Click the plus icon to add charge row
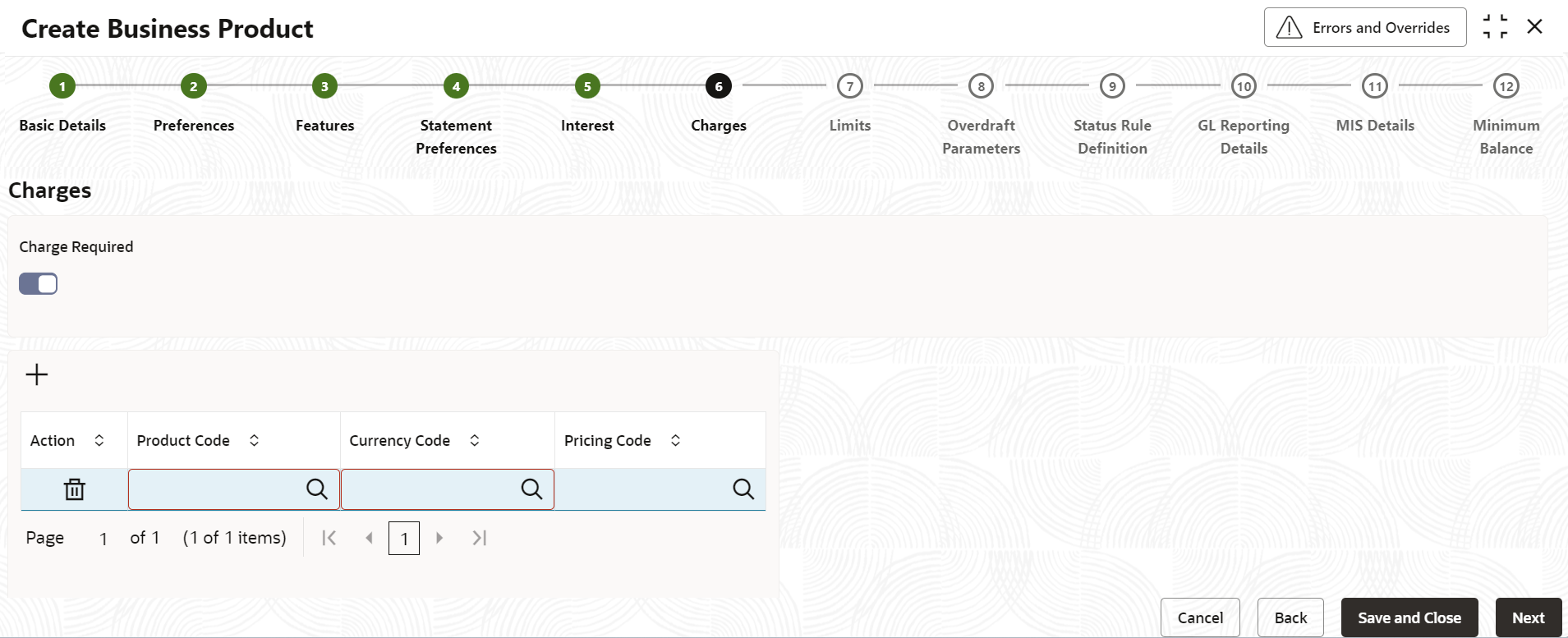 (37, 374)
